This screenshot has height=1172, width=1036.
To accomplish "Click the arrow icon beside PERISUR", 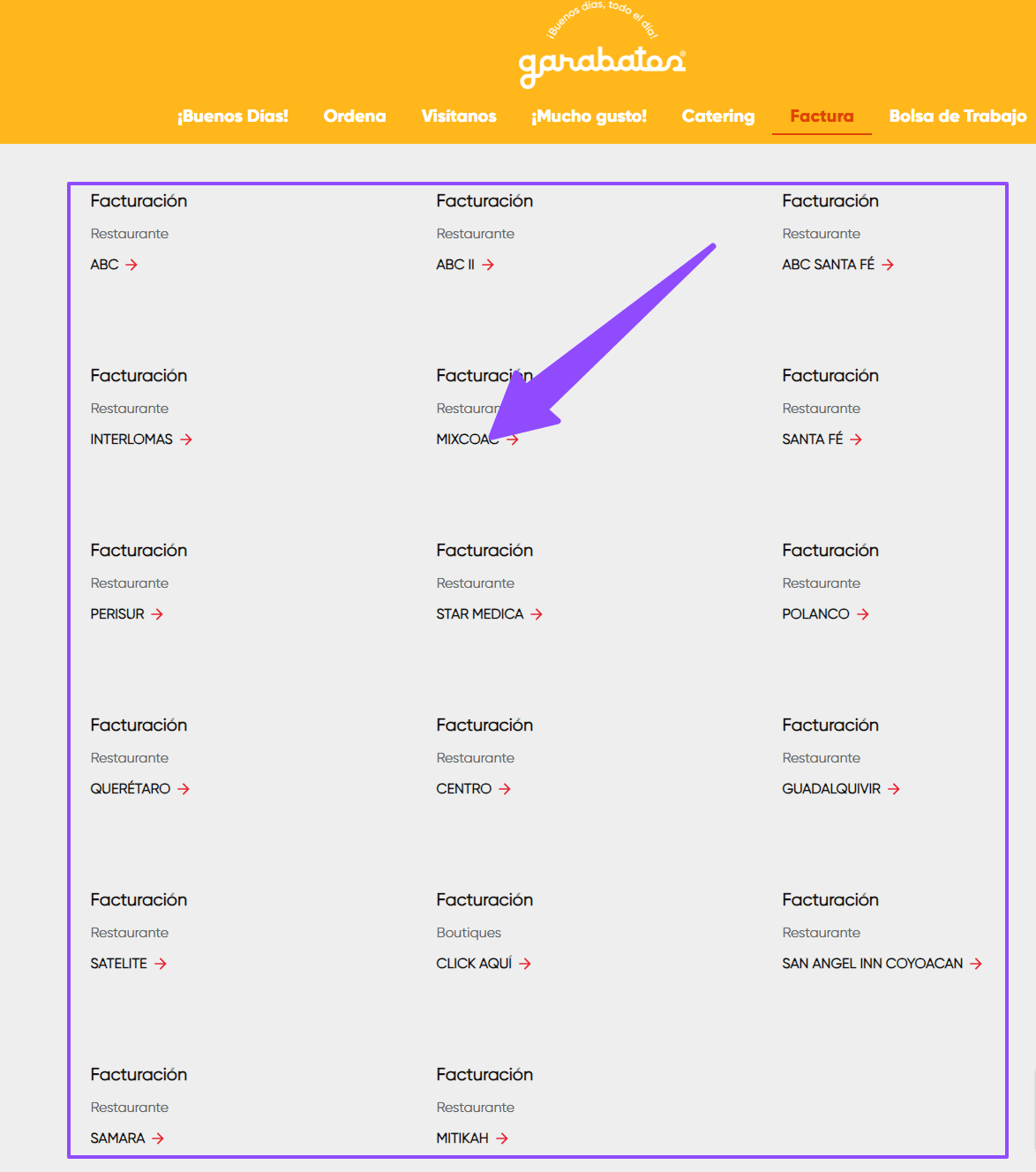I will [x=157, y=614].
